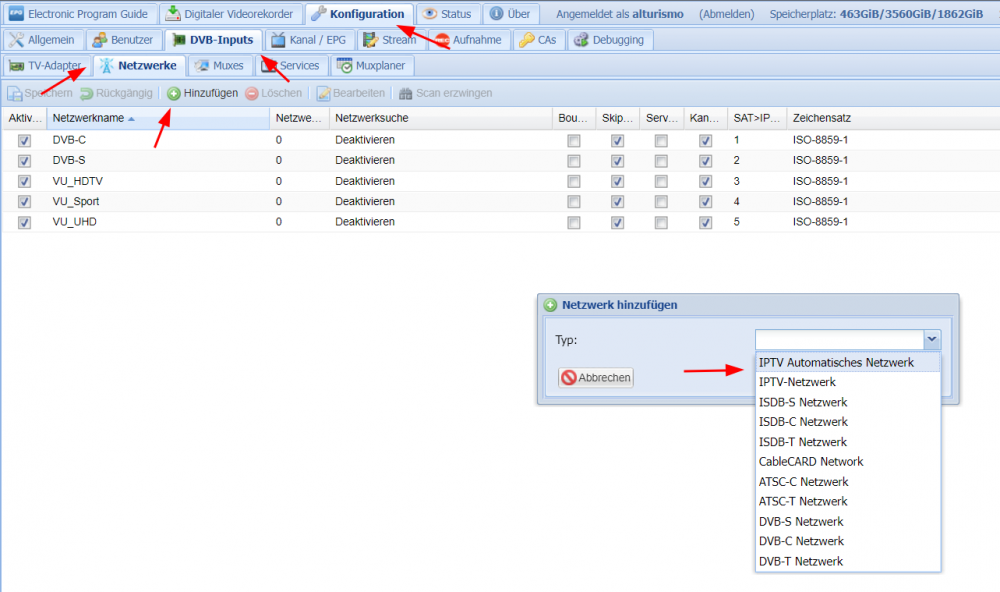This screenshot has width=1000, height=592.
Task: Click the Electronic Program Guide EPG icon
Action: click(x=16, y=13)
